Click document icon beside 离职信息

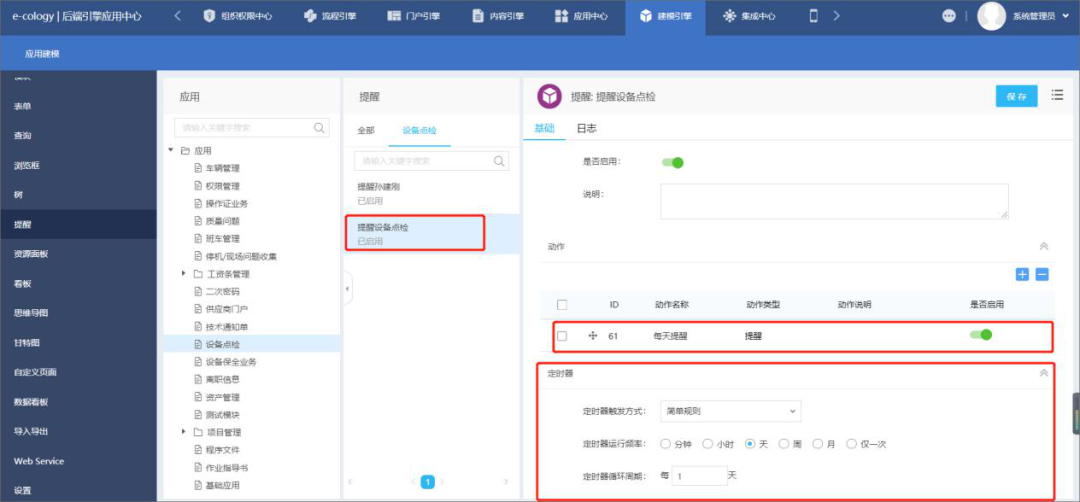(x=198, y=379)
